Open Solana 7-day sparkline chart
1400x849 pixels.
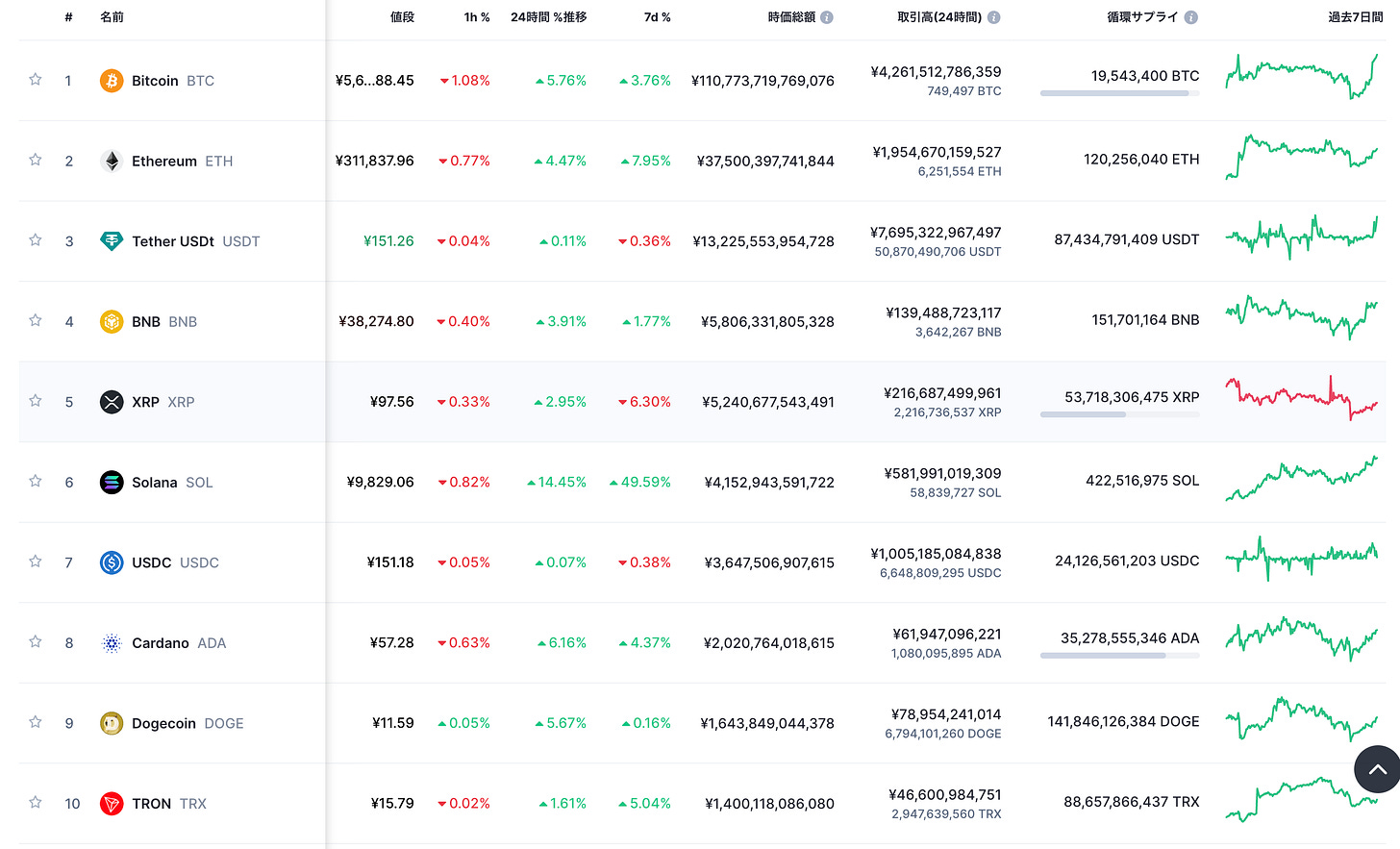[1302, 479]
